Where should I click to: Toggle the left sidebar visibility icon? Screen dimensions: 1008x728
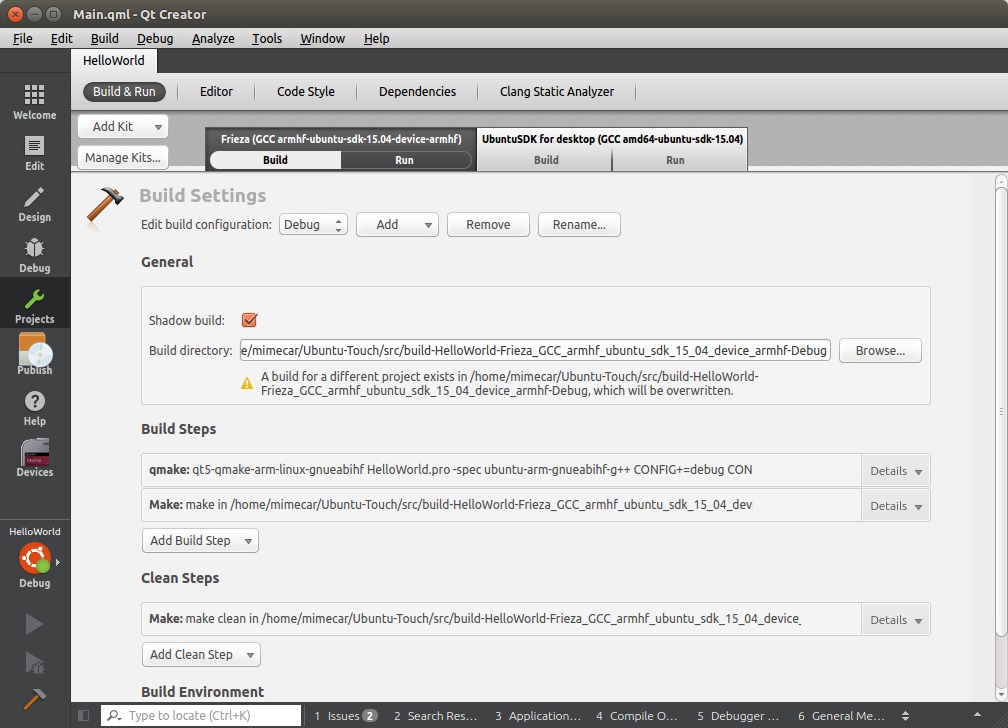[84, 715]
